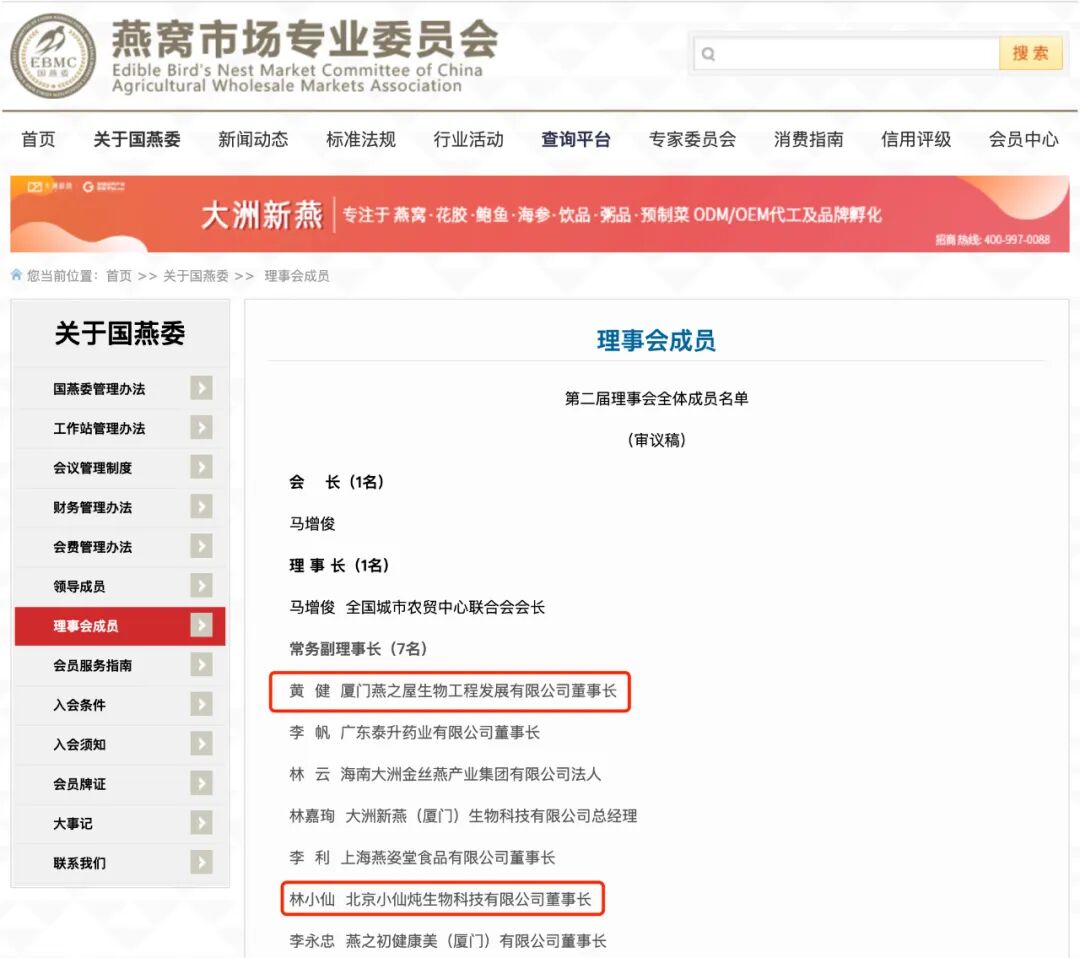
Task: Select highlighted 理事会成员 sidebar item
Action: coord(120,625)
